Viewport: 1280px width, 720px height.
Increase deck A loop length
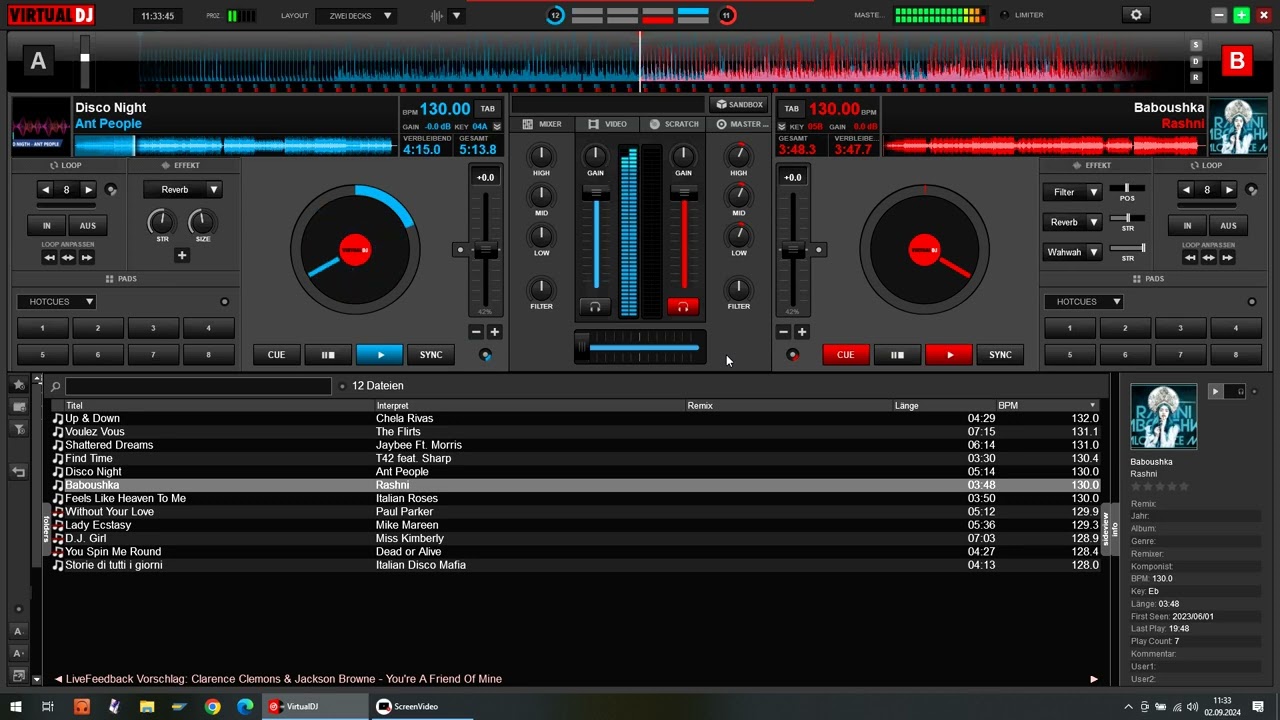coord(88,190)
